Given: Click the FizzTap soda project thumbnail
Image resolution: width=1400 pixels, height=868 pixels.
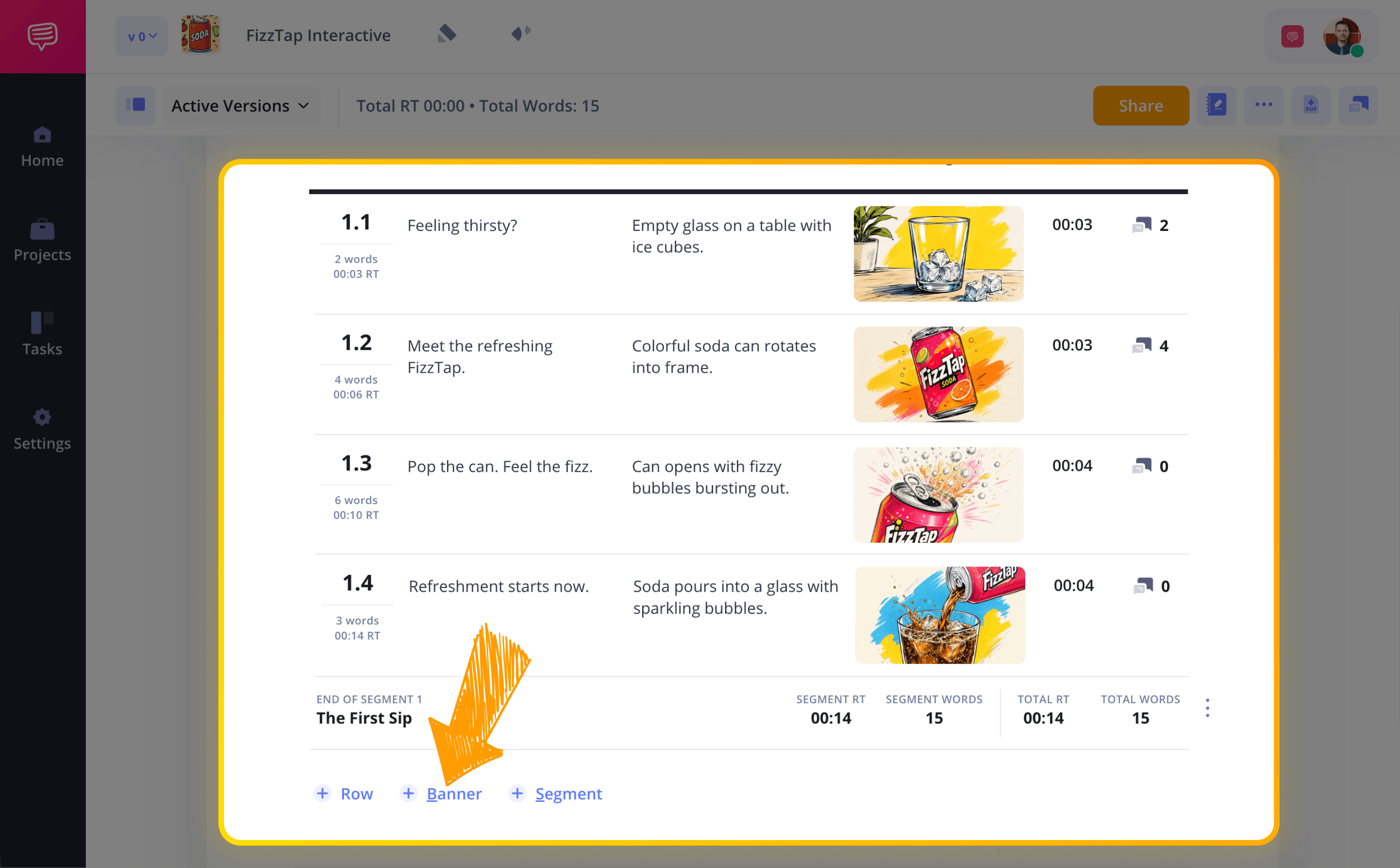Looking at the screenshot, I should click(x=200, y=35).
